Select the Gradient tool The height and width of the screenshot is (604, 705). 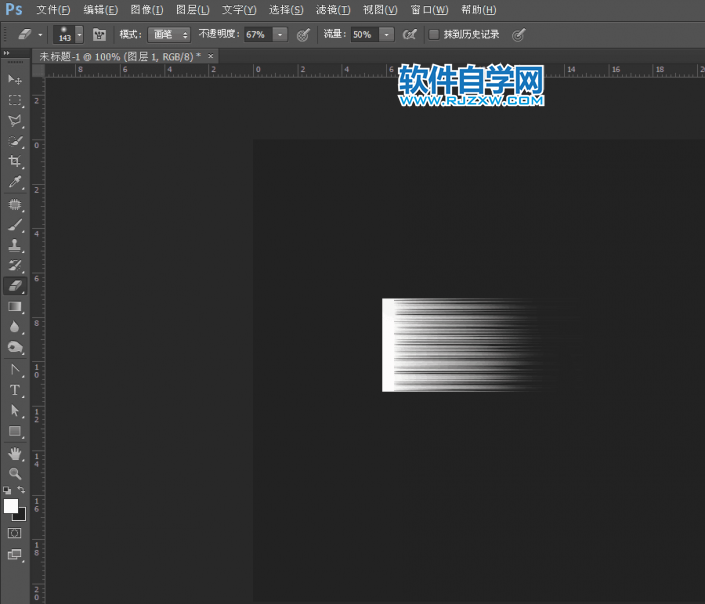click(x=15, y=306)
